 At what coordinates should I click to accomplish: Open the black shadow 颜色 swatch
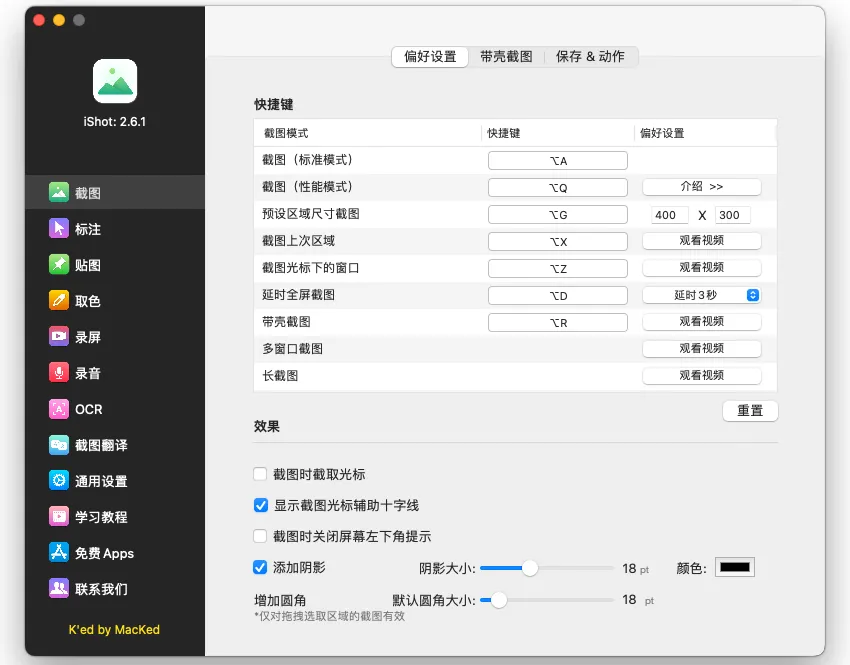click(735, 568)
